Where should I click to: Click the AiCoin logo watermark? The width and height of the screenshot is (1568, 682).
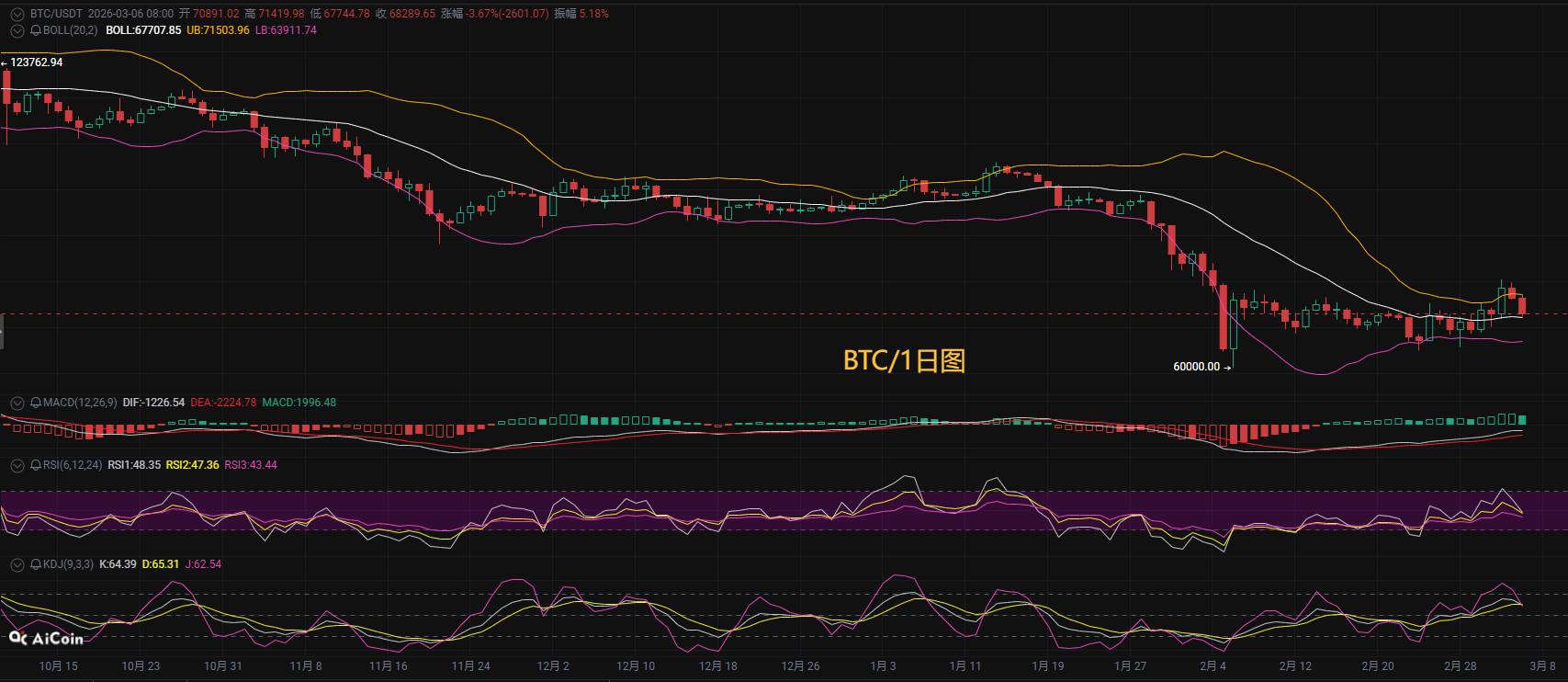[46, 638]
